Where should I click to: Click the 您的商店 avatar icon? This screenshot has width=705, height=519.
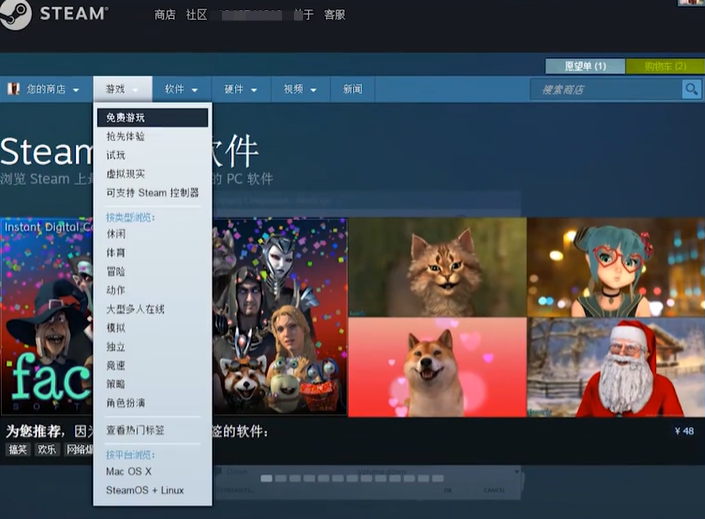(x=13, y=89)
